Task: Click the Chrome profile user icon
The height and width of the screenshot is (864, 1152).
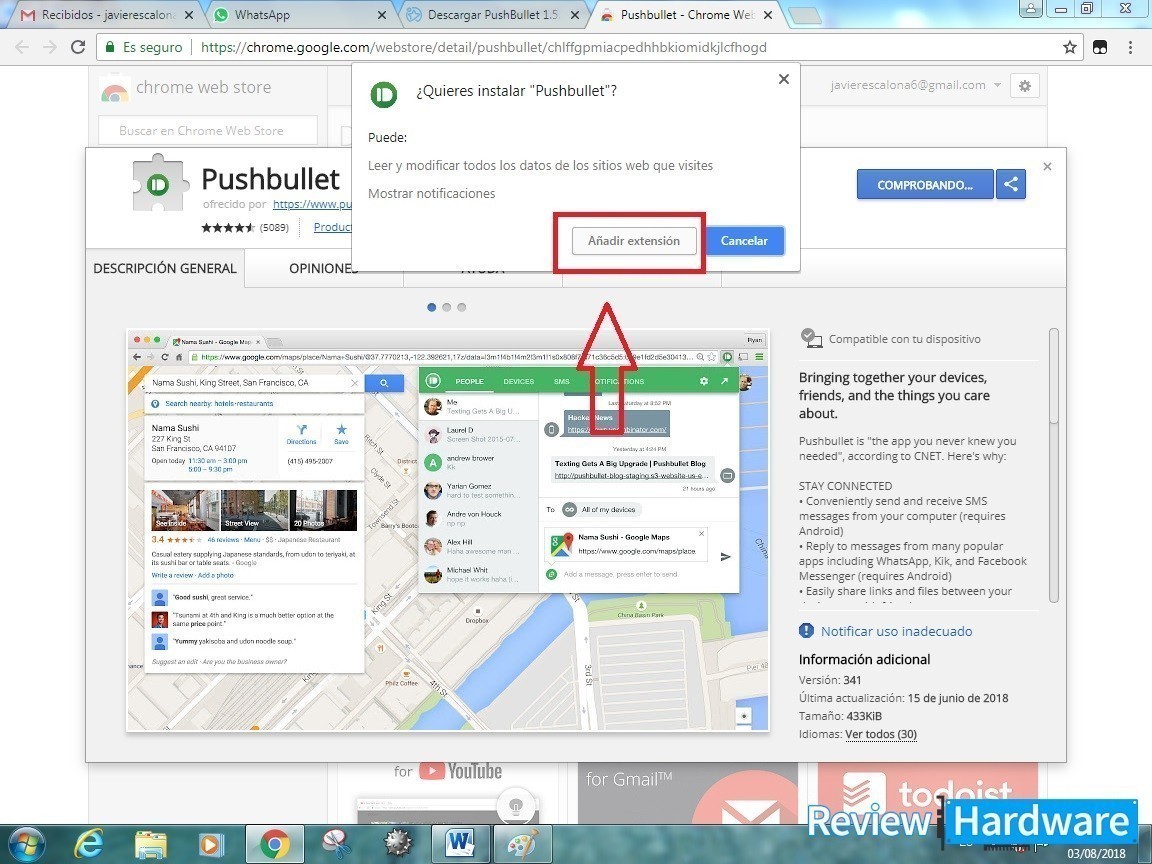Action: click(1031, 9)
